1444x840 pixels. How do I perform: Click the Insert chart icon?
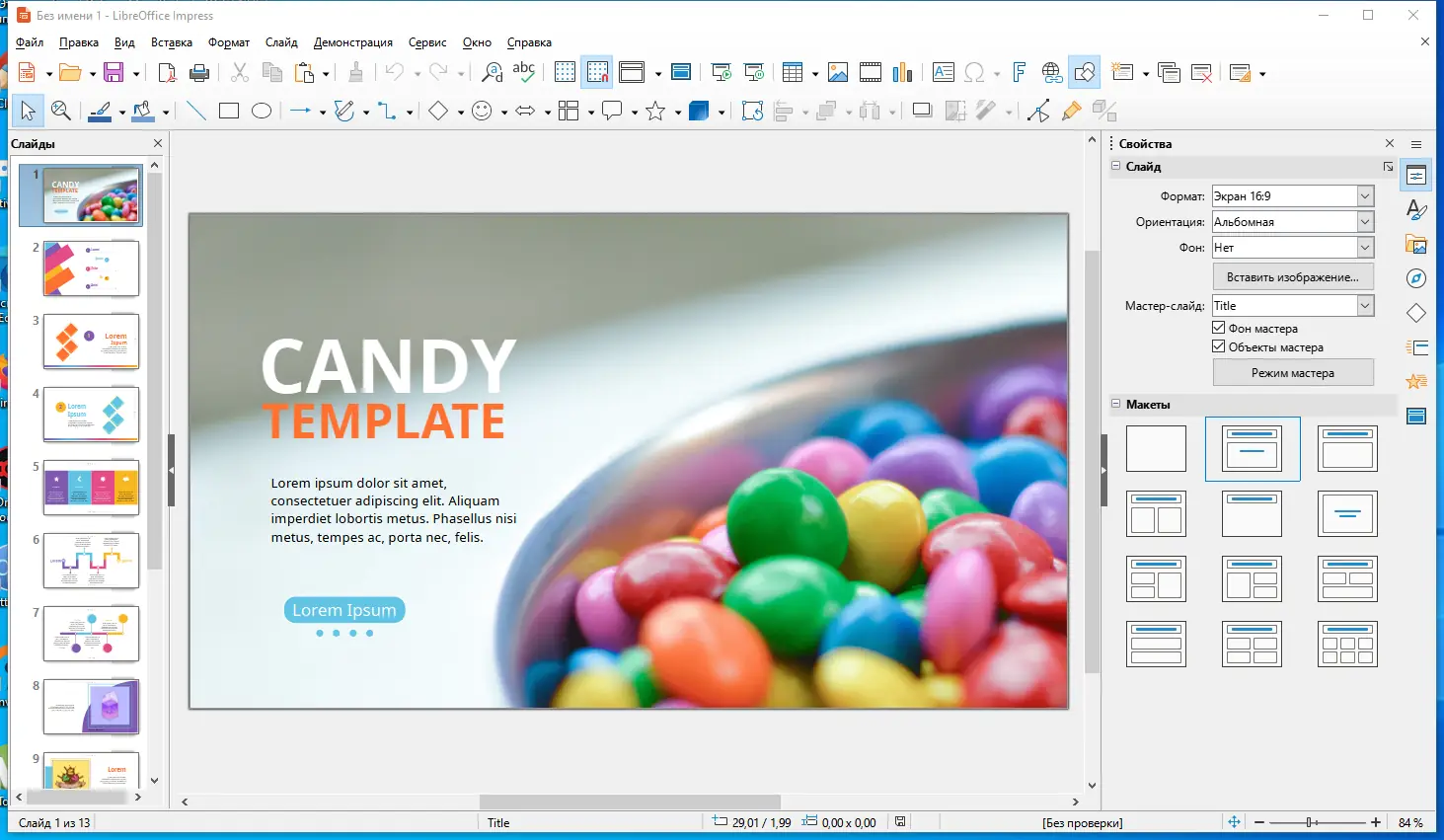click(x=902, y=72)
